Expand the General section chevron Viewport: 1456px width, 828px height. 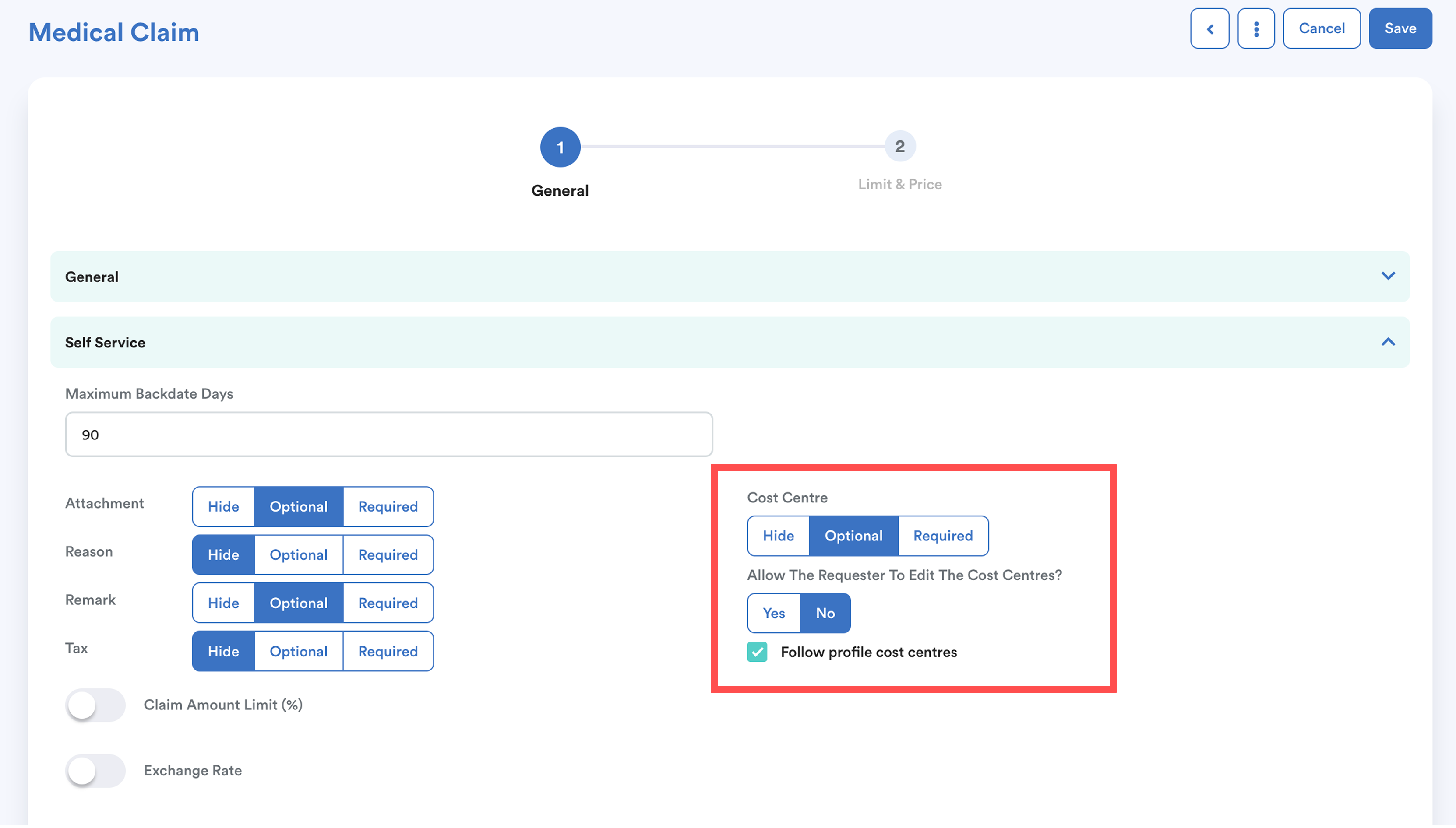click(x=1388, y=277)
